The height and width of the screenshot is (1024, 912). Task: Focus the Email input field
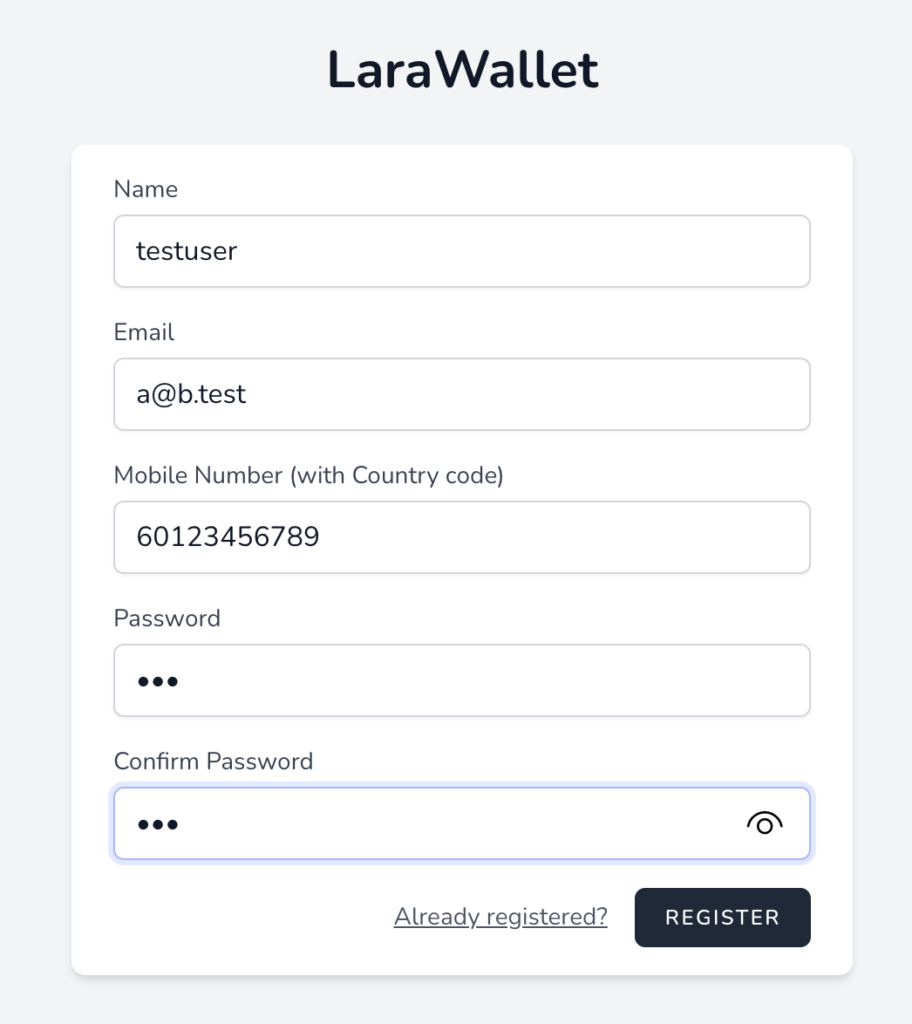click(461, 394)
